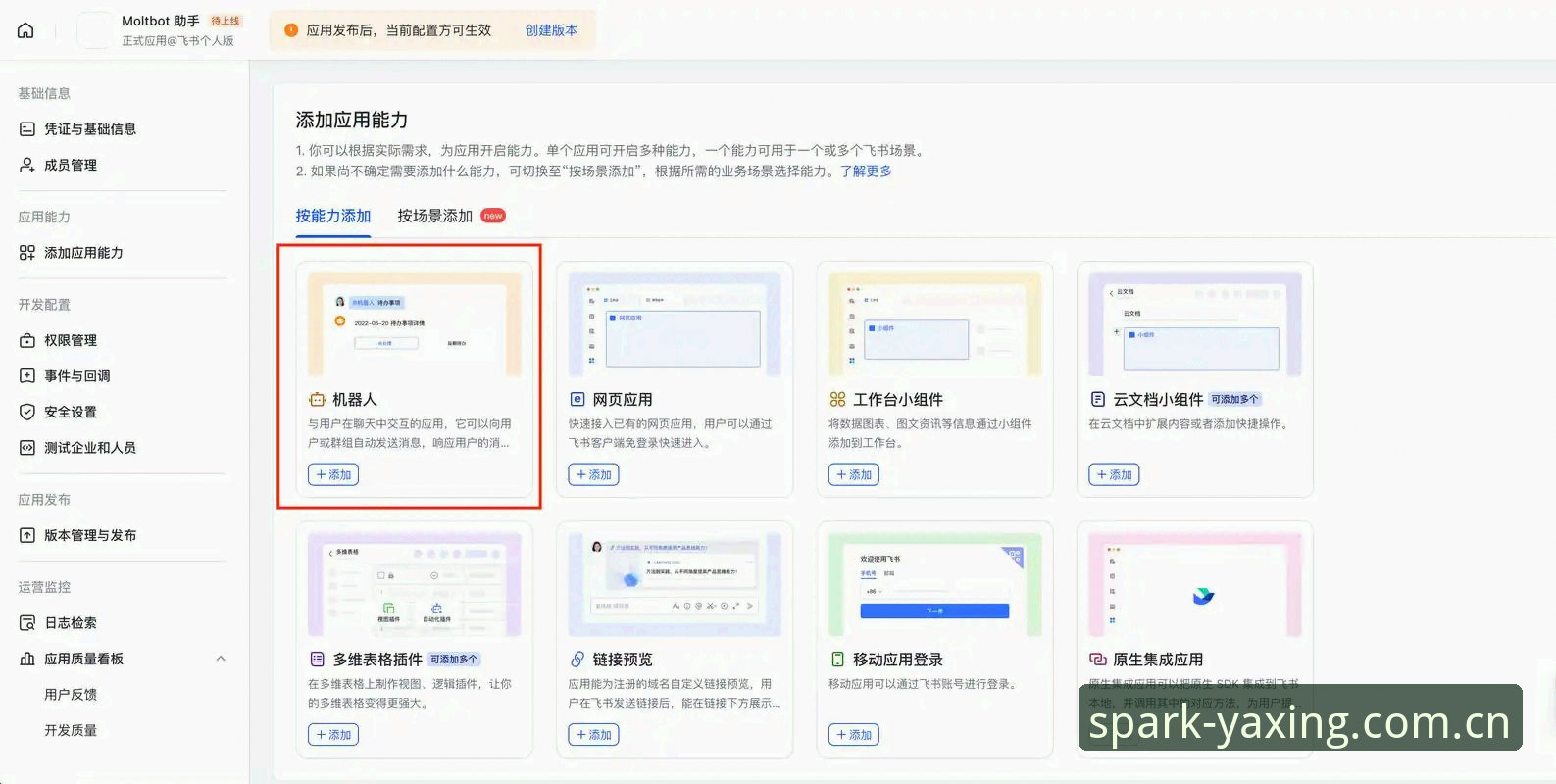
Task: Click the 网页应用 card preview image
Action: point(675,324)
